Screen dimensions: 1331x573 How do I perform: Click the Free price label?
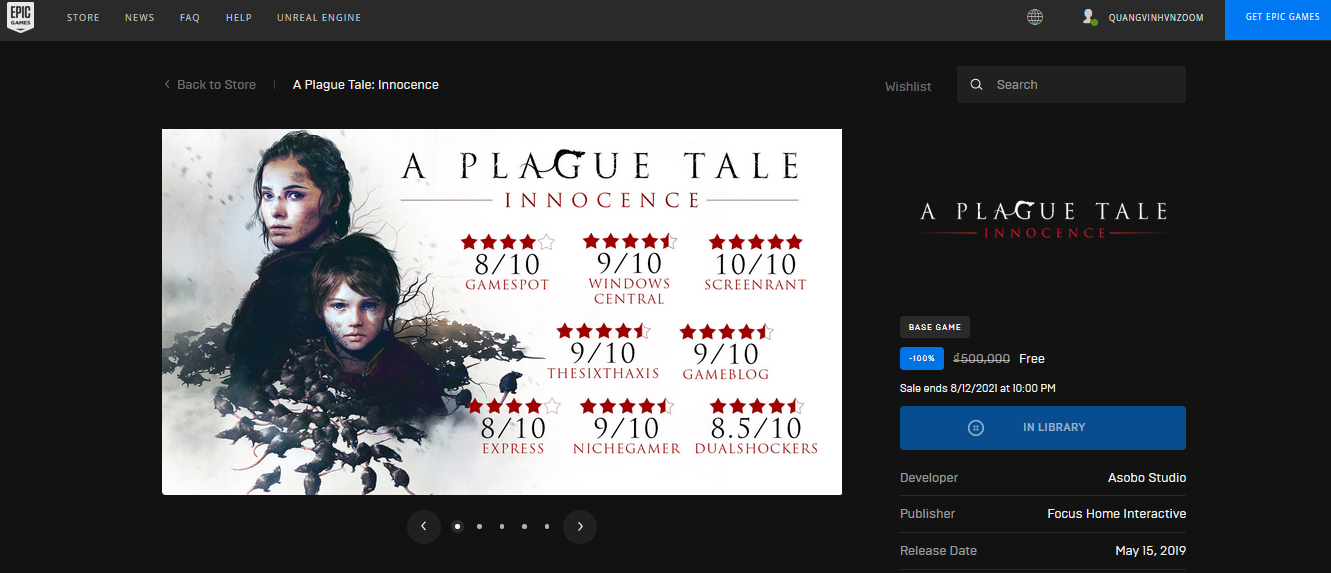1032,359
